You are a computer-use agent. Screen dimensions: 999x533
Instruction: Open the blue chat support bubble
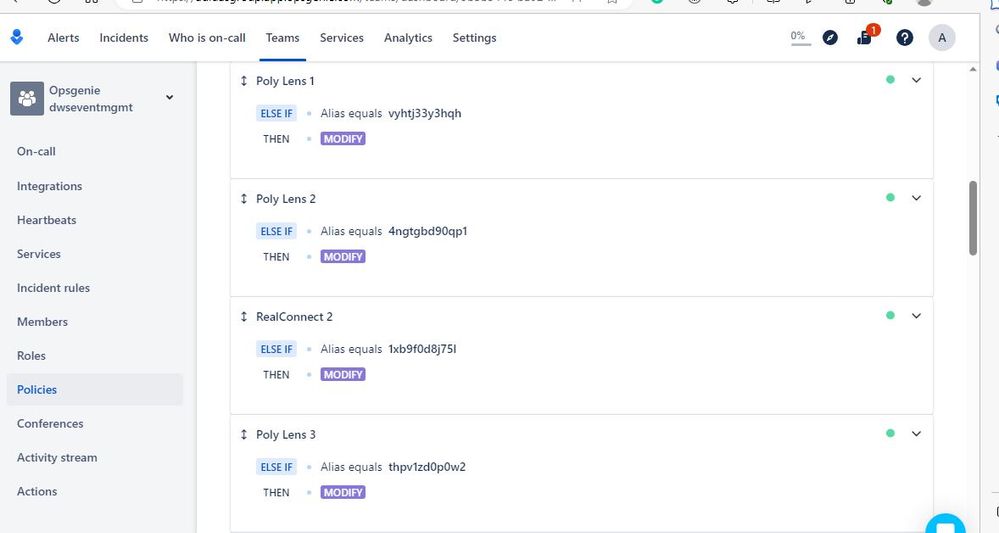point(945,525)
